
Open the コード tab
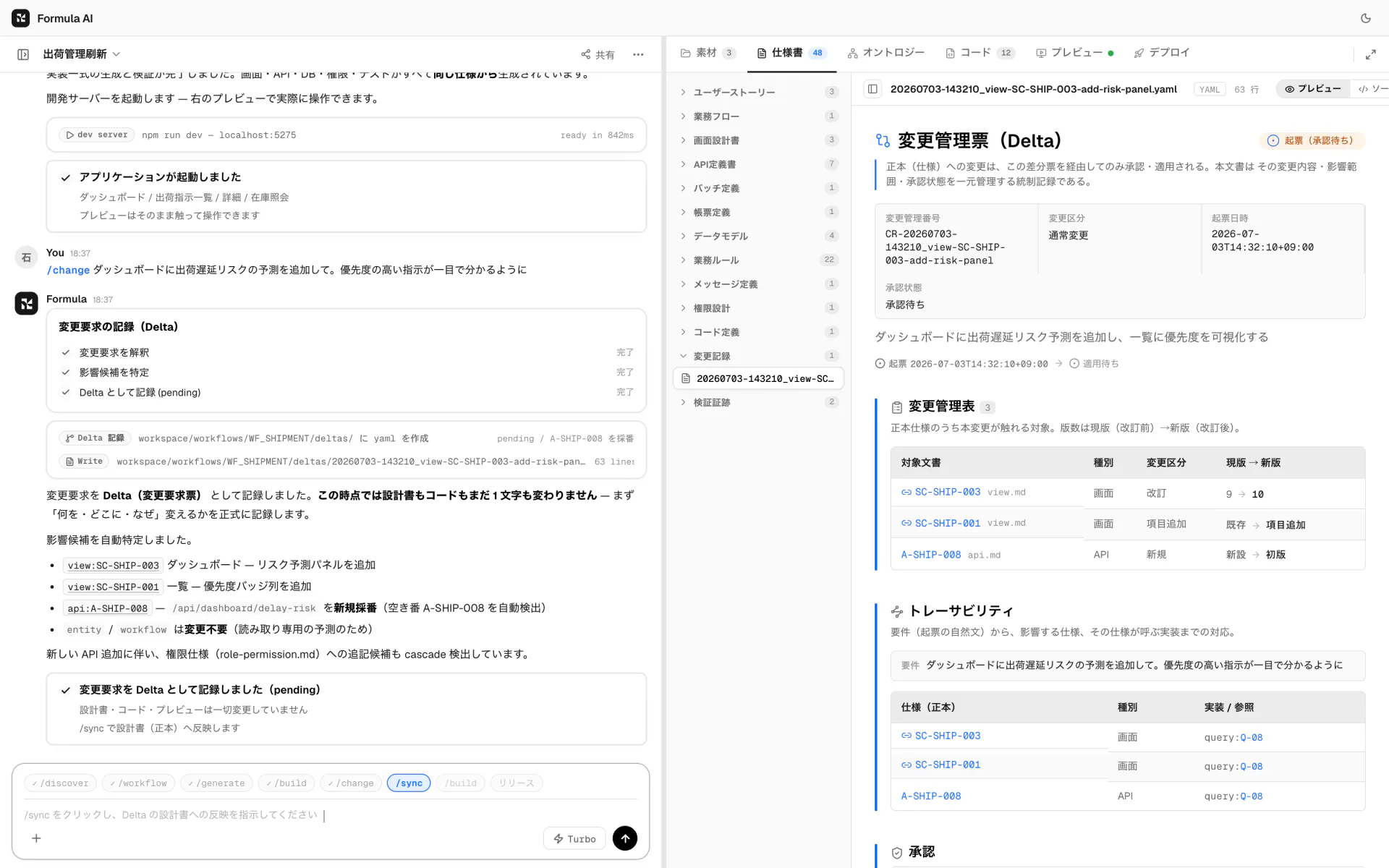[980, 53]
